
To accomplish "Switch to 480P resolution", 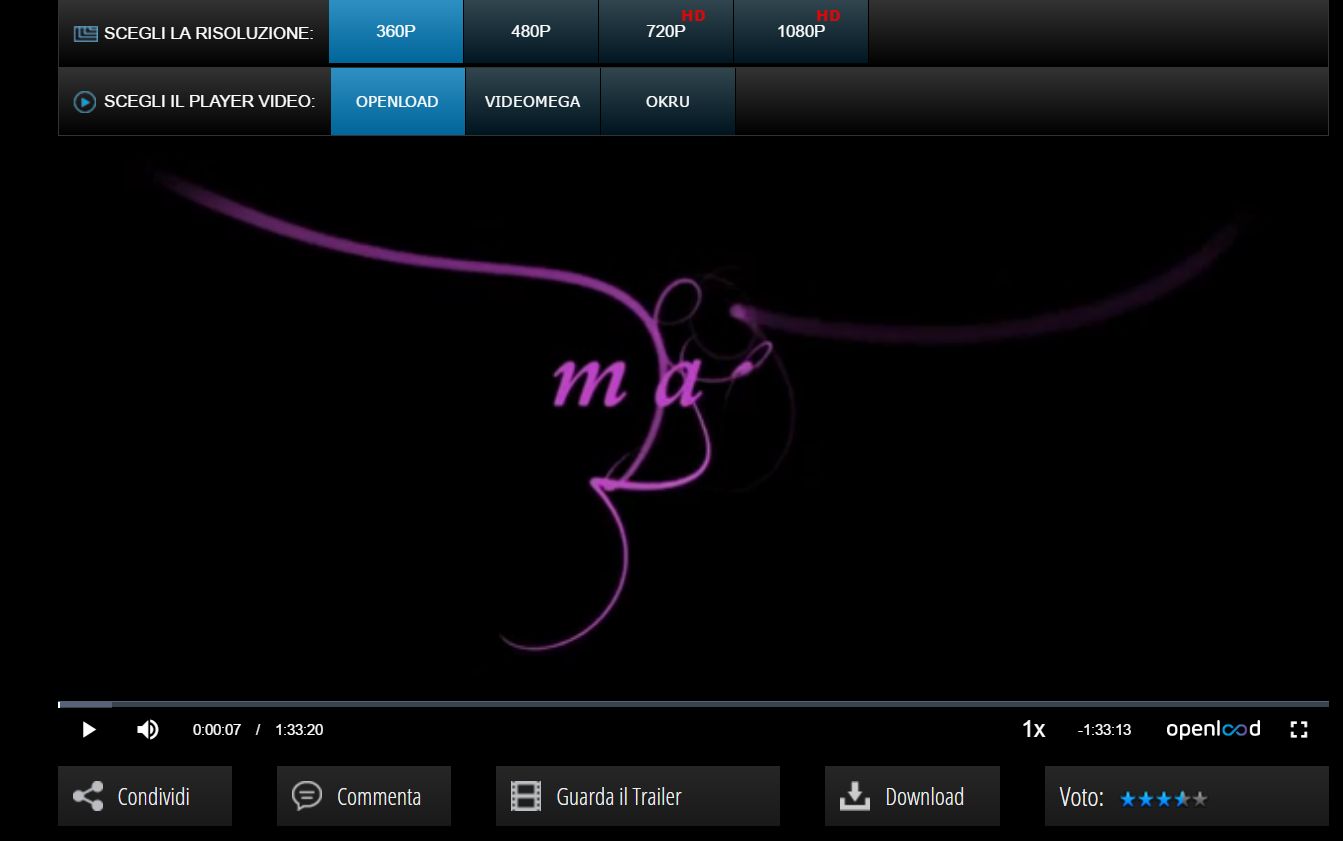I will point(531,32).
